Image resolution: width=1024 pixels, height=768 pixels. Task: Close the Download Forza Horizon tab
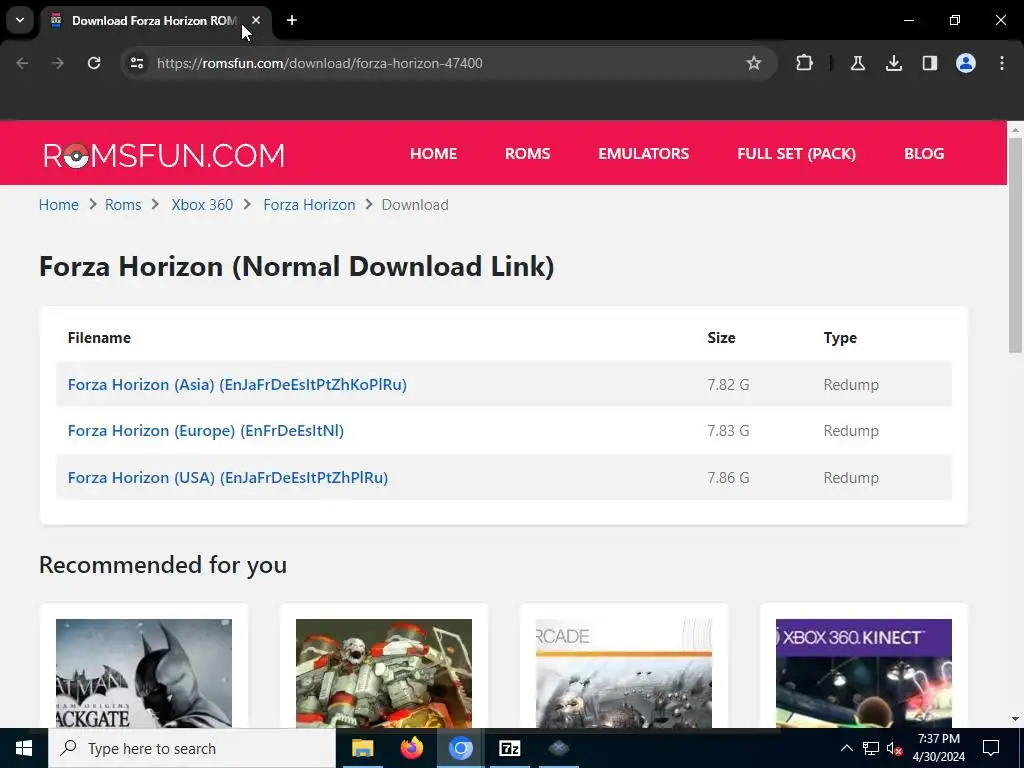click(x=256, y=20)
